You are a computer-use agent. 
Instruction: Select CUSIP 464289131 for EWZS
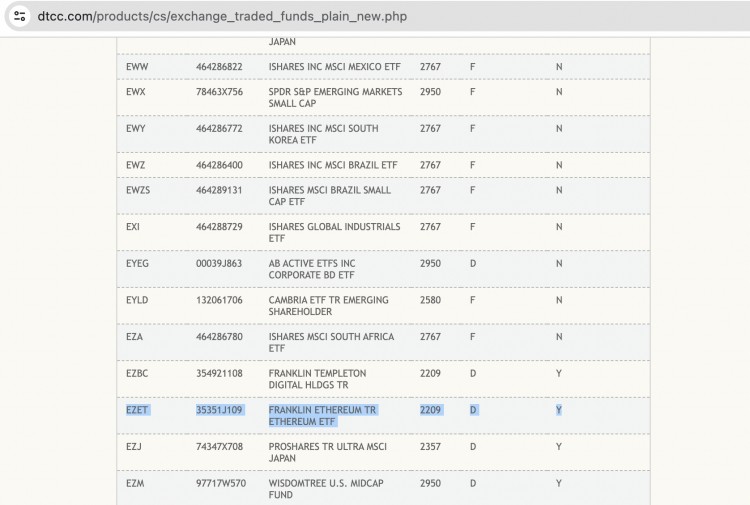(x=219, y=190)
